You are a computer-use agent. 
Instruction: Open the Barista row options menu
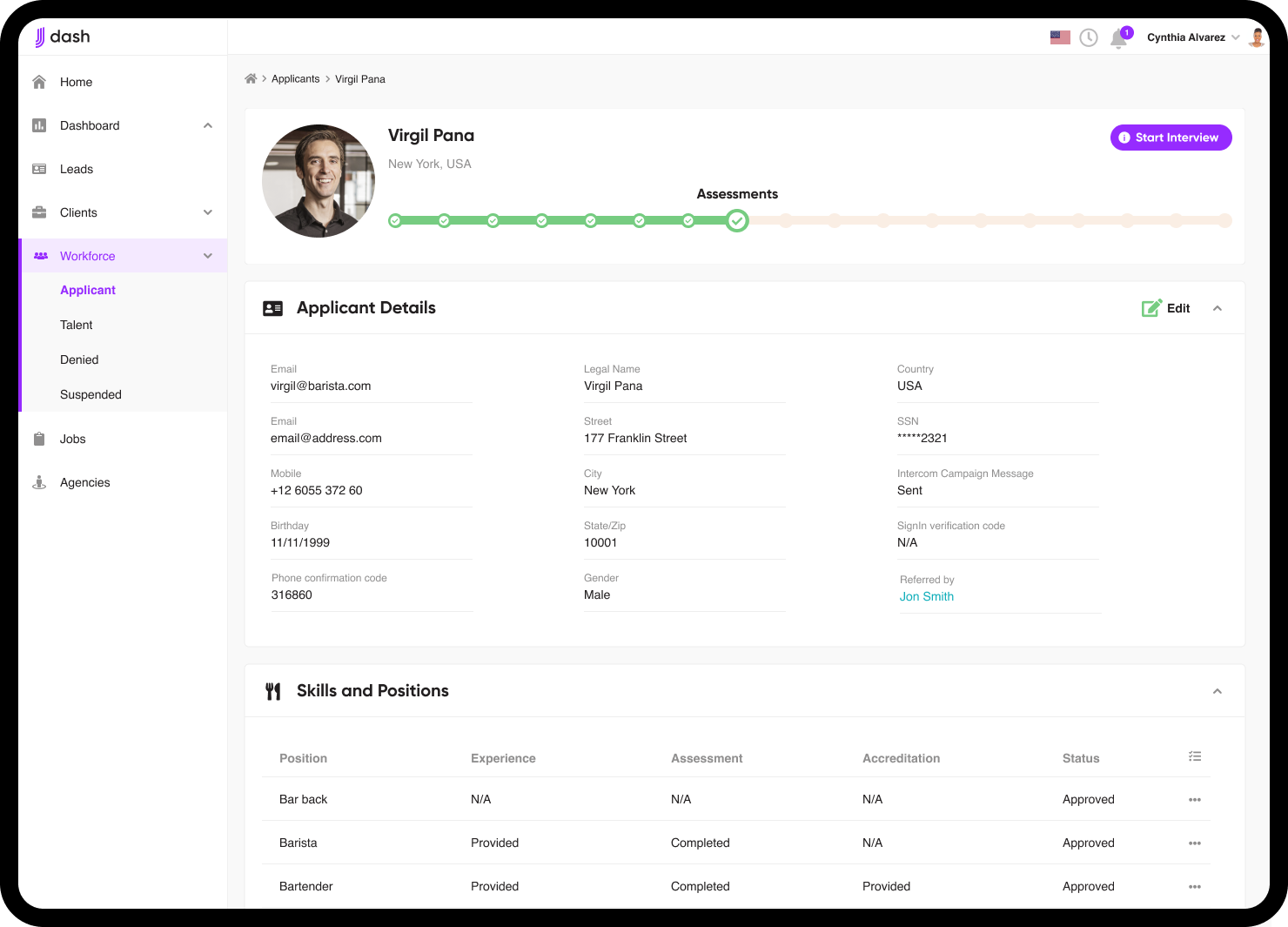point(1195,843)
